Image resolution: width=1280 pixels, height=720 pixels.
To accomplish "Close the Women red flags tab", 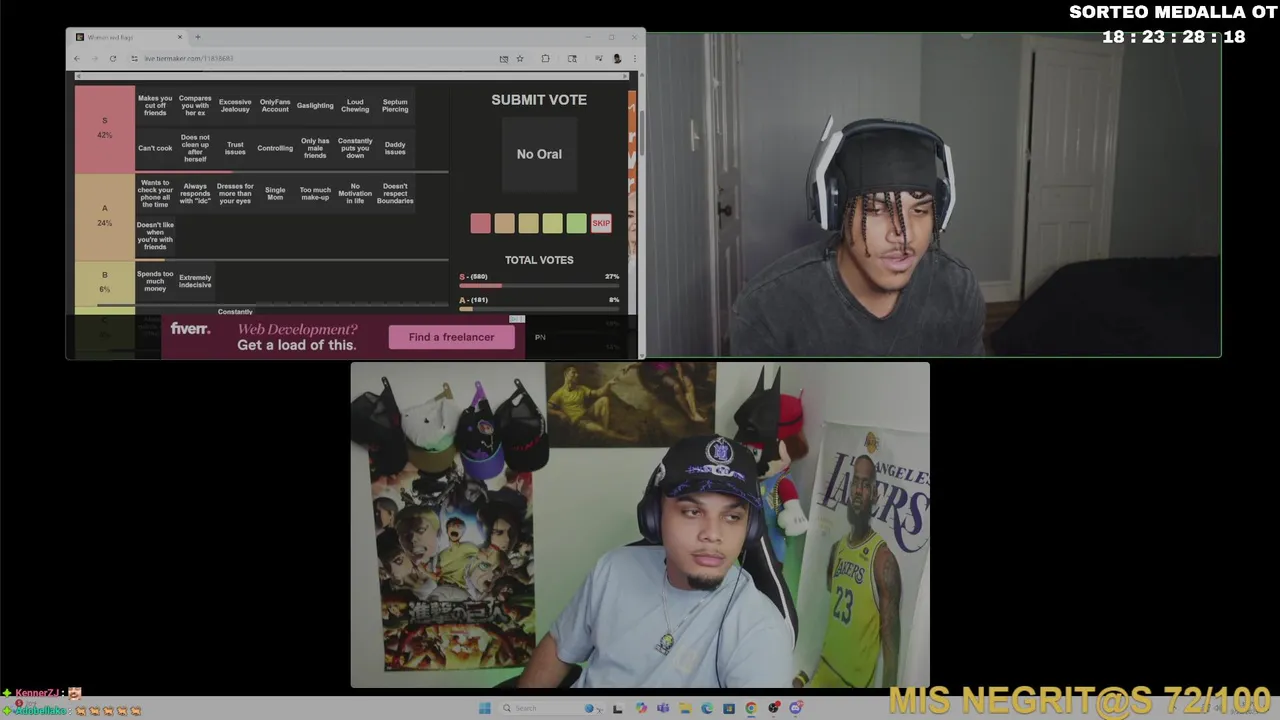I will pyautogui.click(x=180, y=37).
